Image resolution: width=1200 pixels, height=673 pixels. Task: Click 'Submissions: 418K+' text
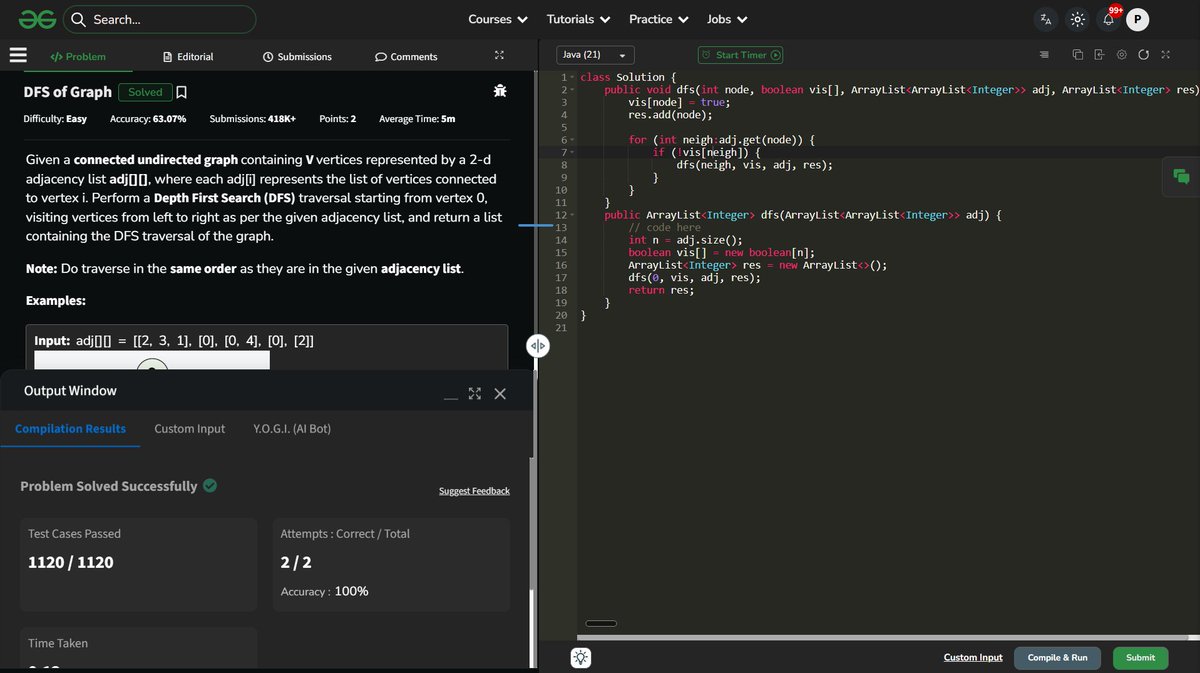click(252, 119)
